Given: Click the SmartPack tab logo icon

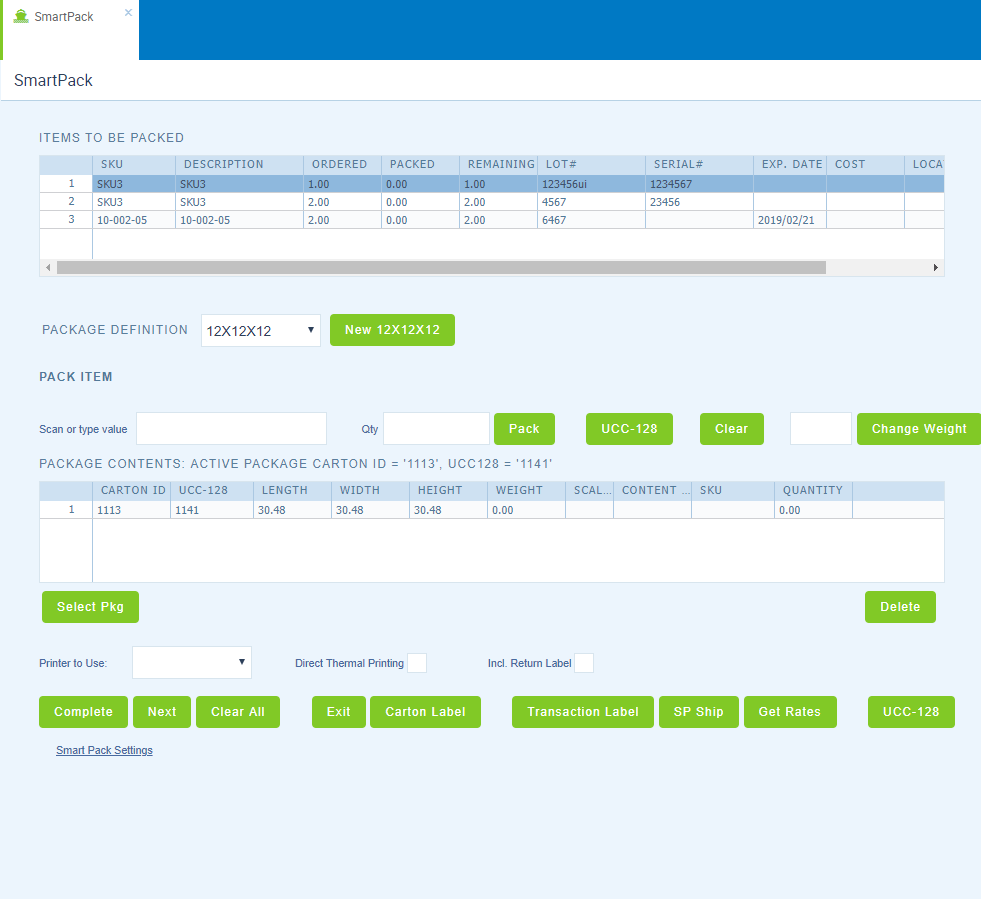Looking at the screenshot, I should tap(21, 17).
